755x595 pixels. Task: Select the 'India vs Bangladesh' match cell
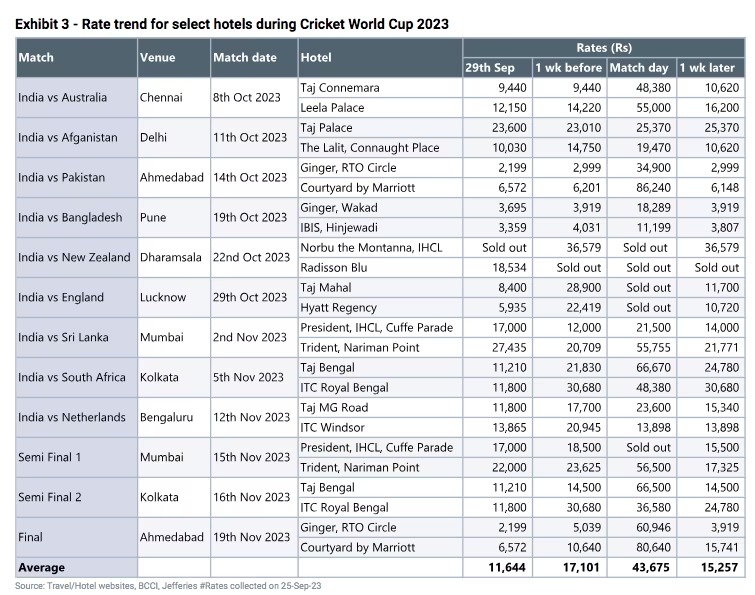77,218
